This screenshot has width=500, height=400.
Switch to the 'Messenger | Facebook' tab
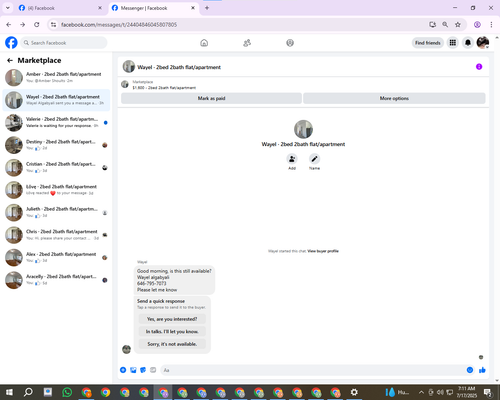(153, 8)
